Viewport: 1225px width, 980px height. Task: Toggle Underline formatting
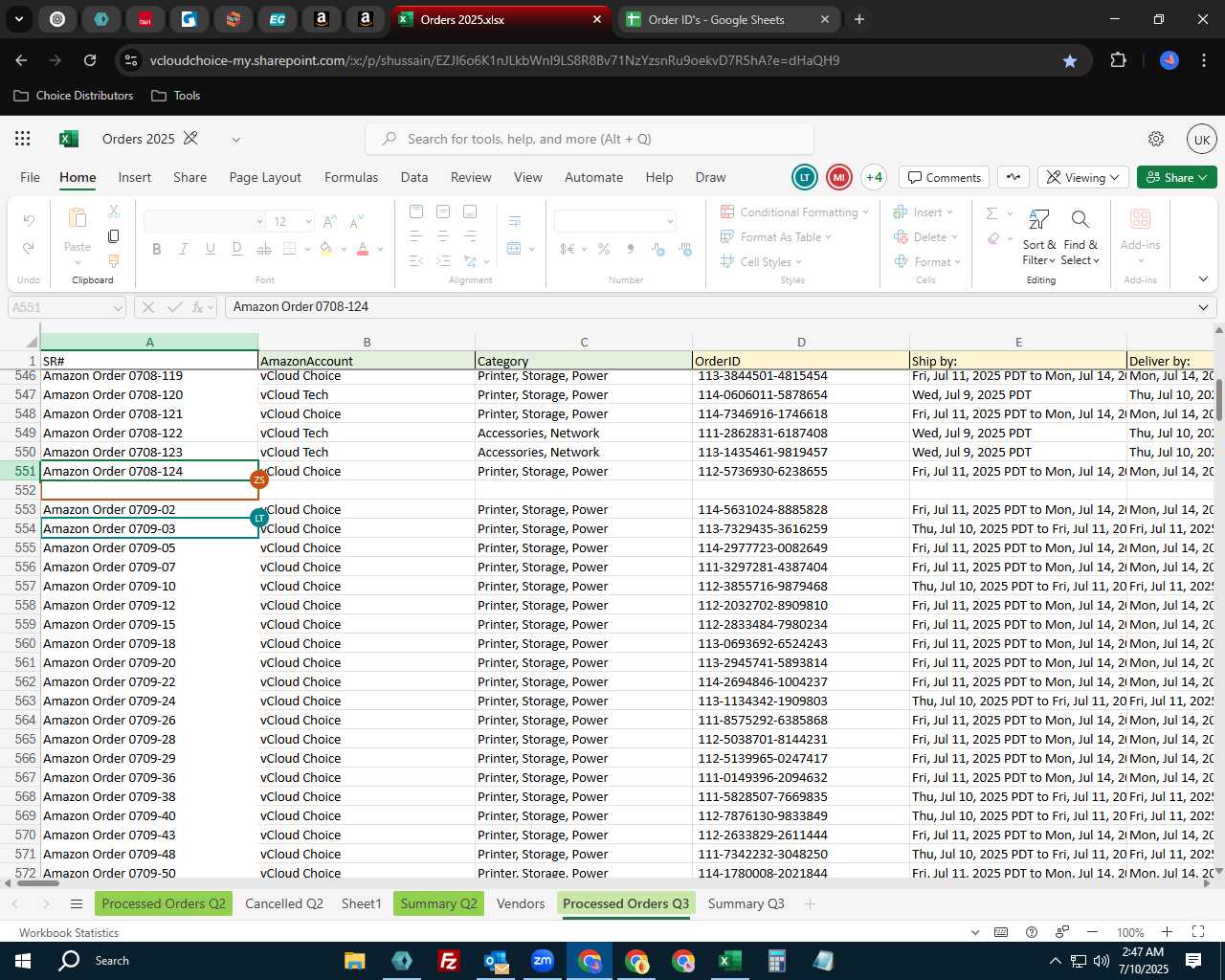[210, 249]
